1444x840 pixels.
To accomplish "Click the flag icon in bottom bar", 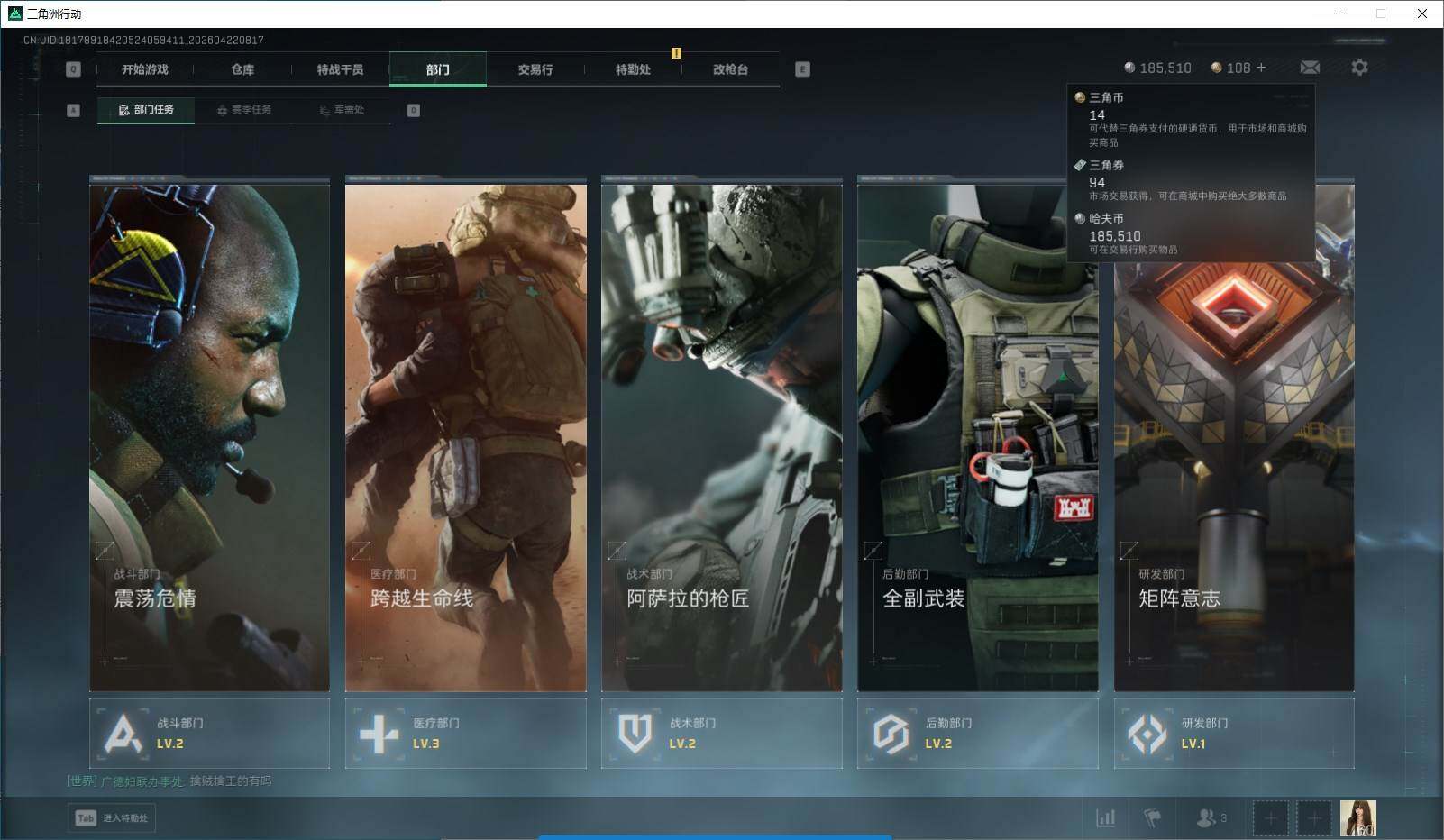I will point(1152,818).
